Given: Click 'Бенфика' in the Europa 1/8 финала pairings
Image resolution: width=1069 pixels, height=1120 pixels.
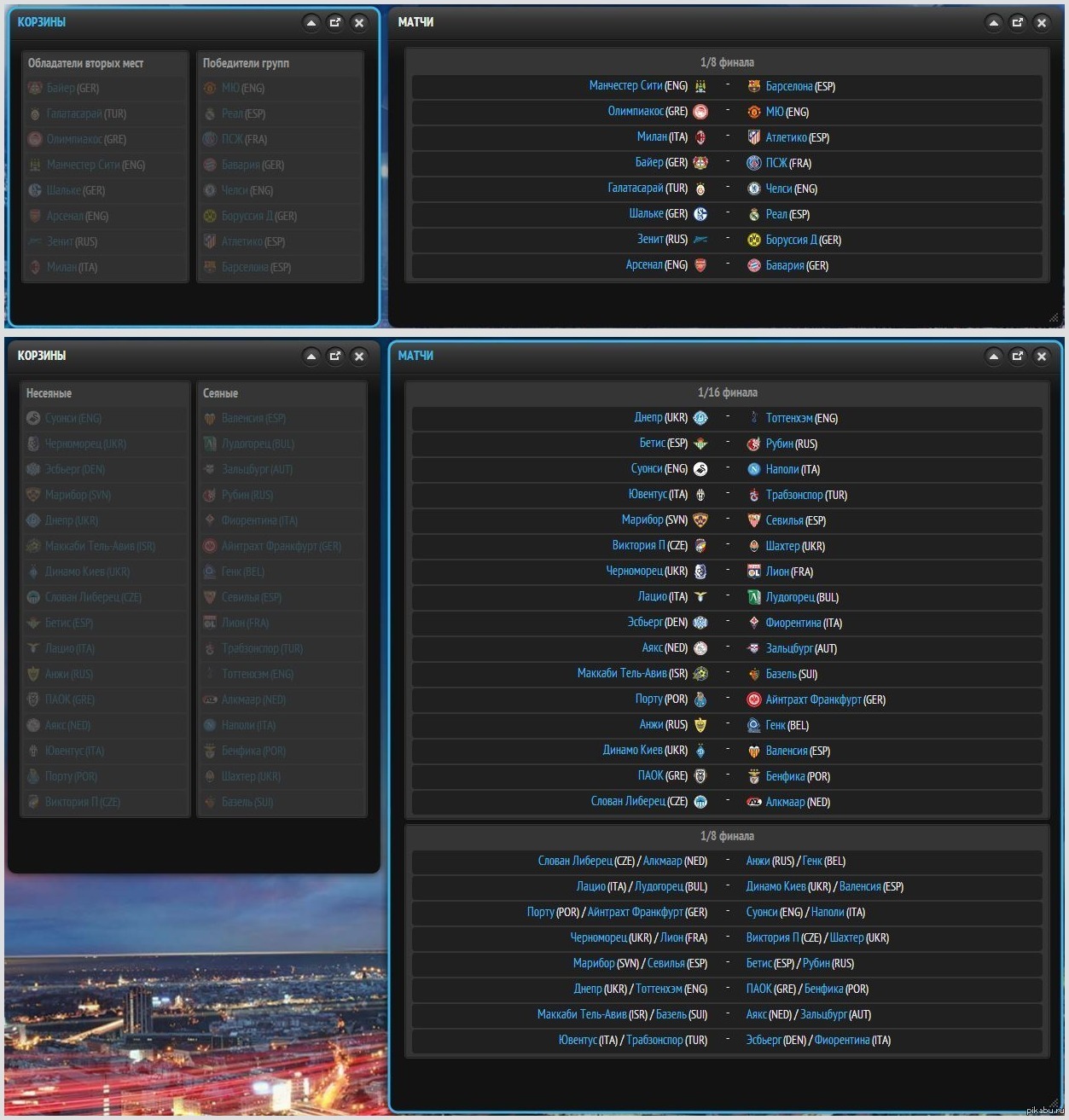Looking at the screenshot, I should [823, 989].
